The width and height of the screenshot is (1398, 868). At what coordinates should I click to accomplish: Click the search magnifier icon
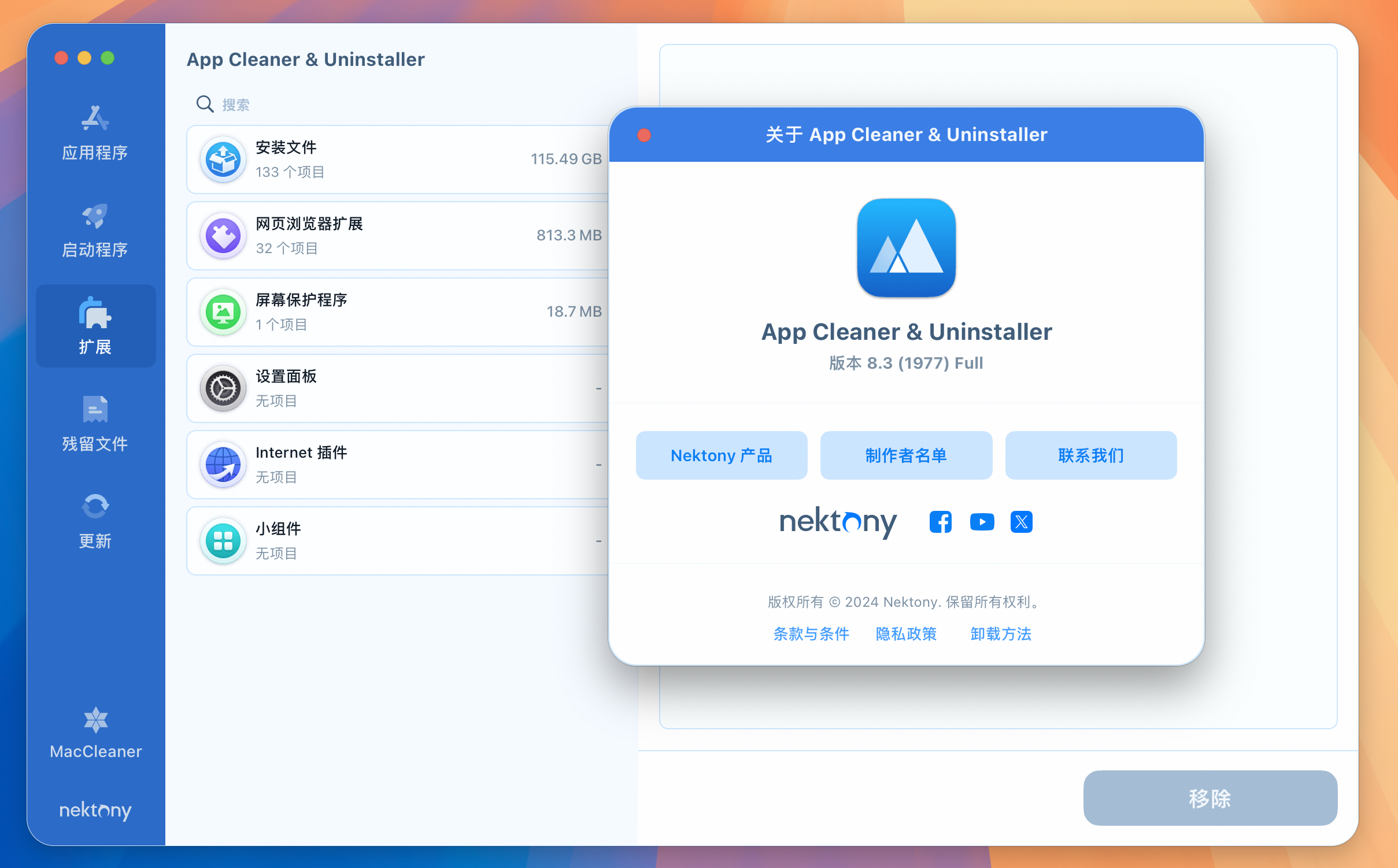(205, 104)
